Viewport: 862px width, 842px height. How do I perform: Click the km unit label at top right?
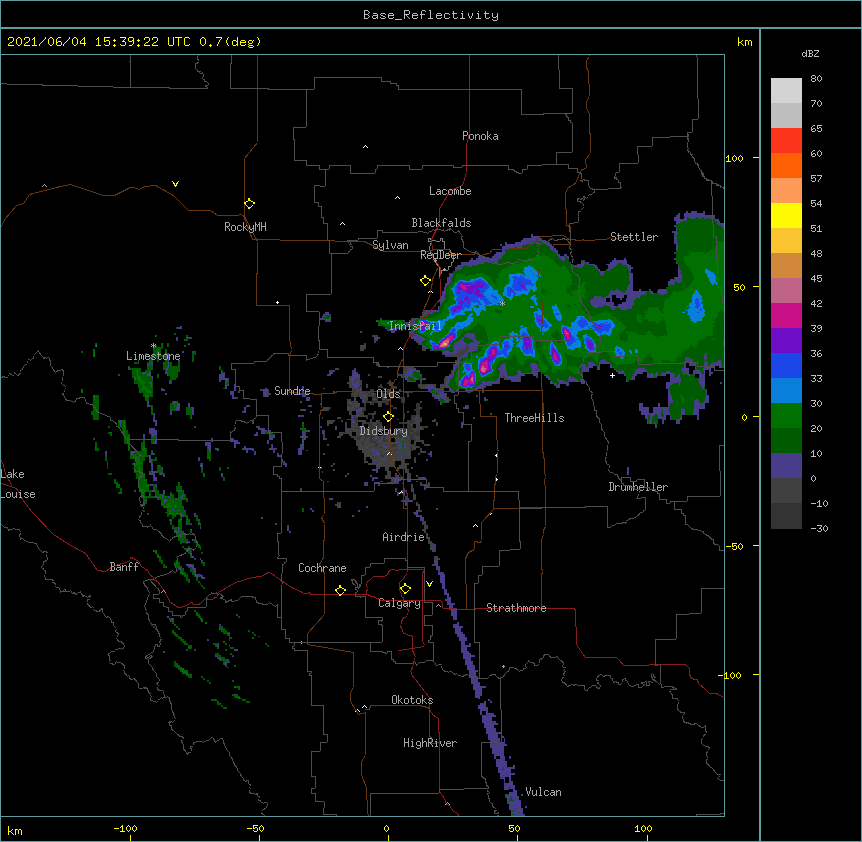tap(745, 42)
